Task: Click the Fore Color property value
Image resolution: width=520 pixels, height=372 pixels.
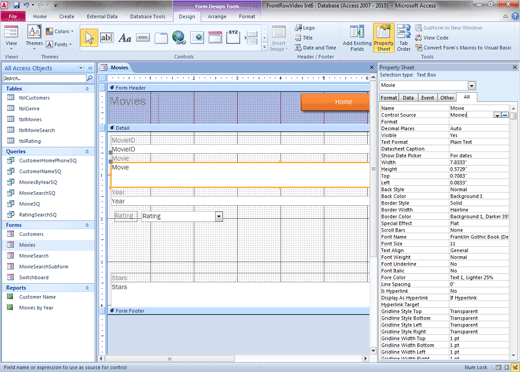Action: (x=479, y=277)
